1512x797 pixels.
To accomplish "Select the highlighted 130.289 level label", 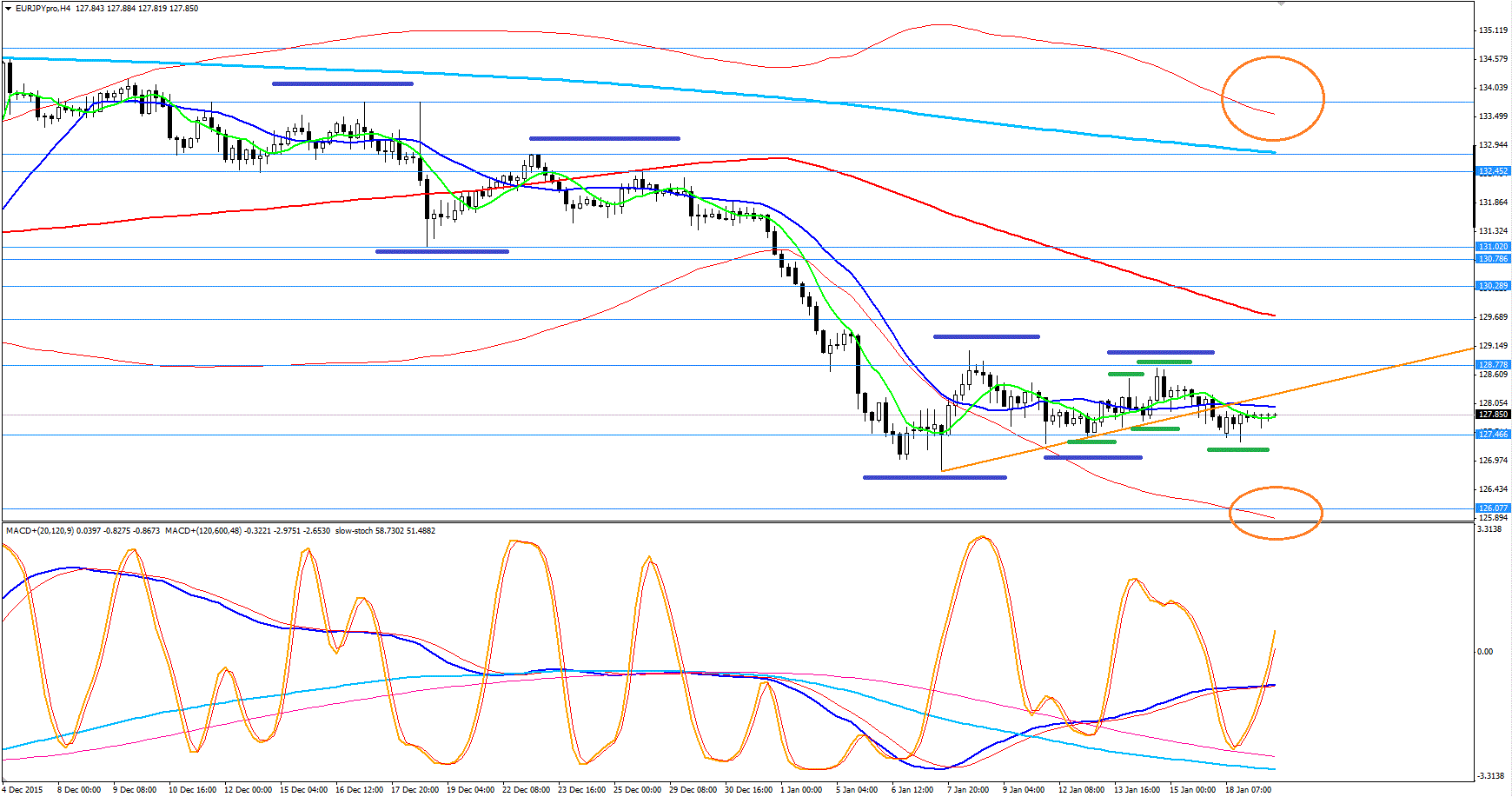I will [x=1493, y=286].
